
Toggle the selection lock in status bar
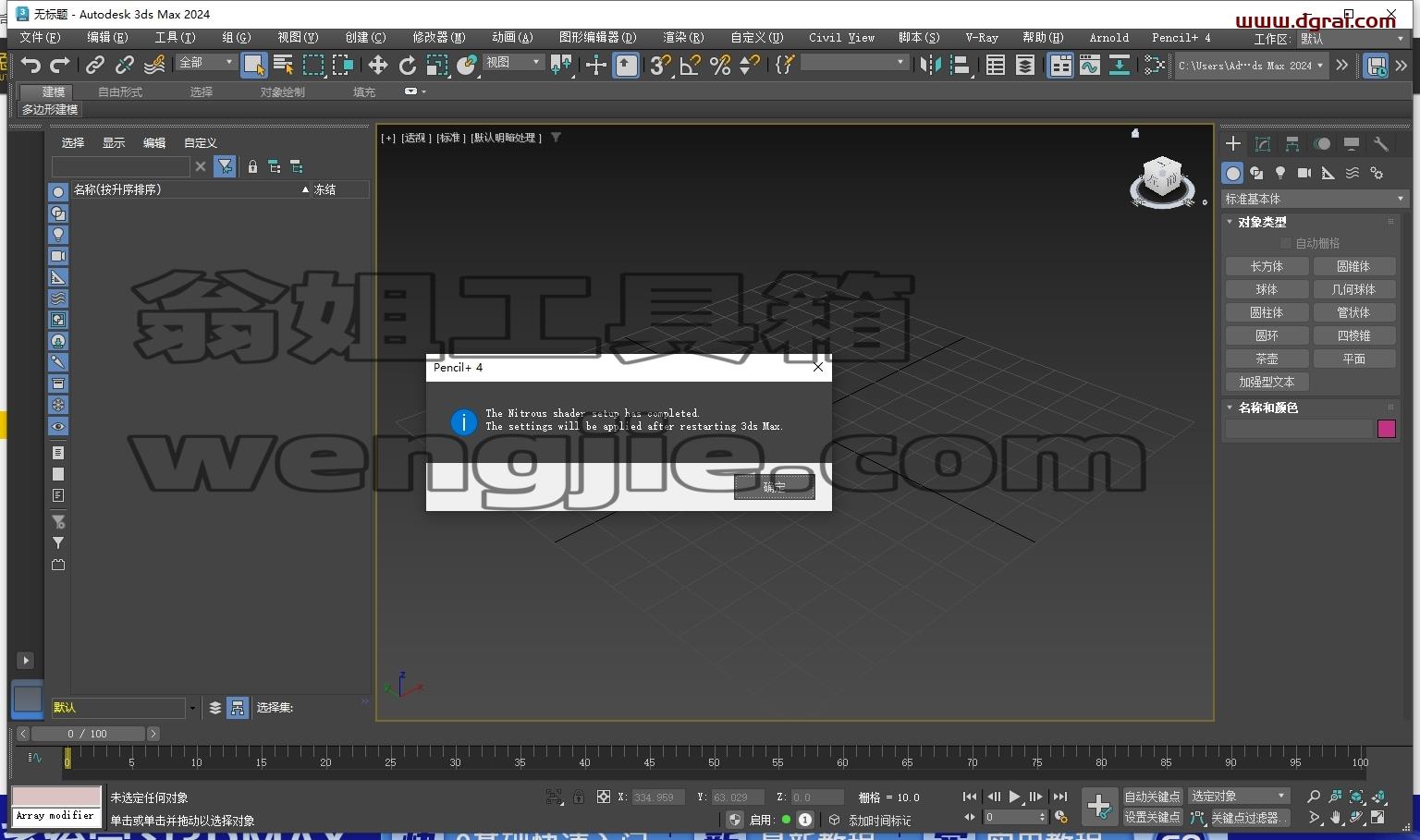pyautogui.click(x=579, y=797)
